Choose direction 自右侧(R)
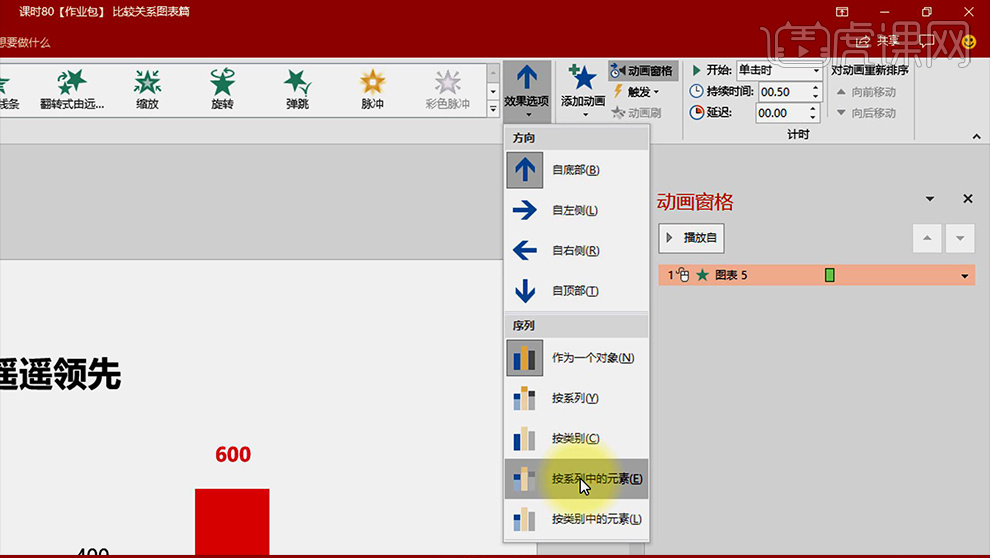 click(x=576, y=251)
